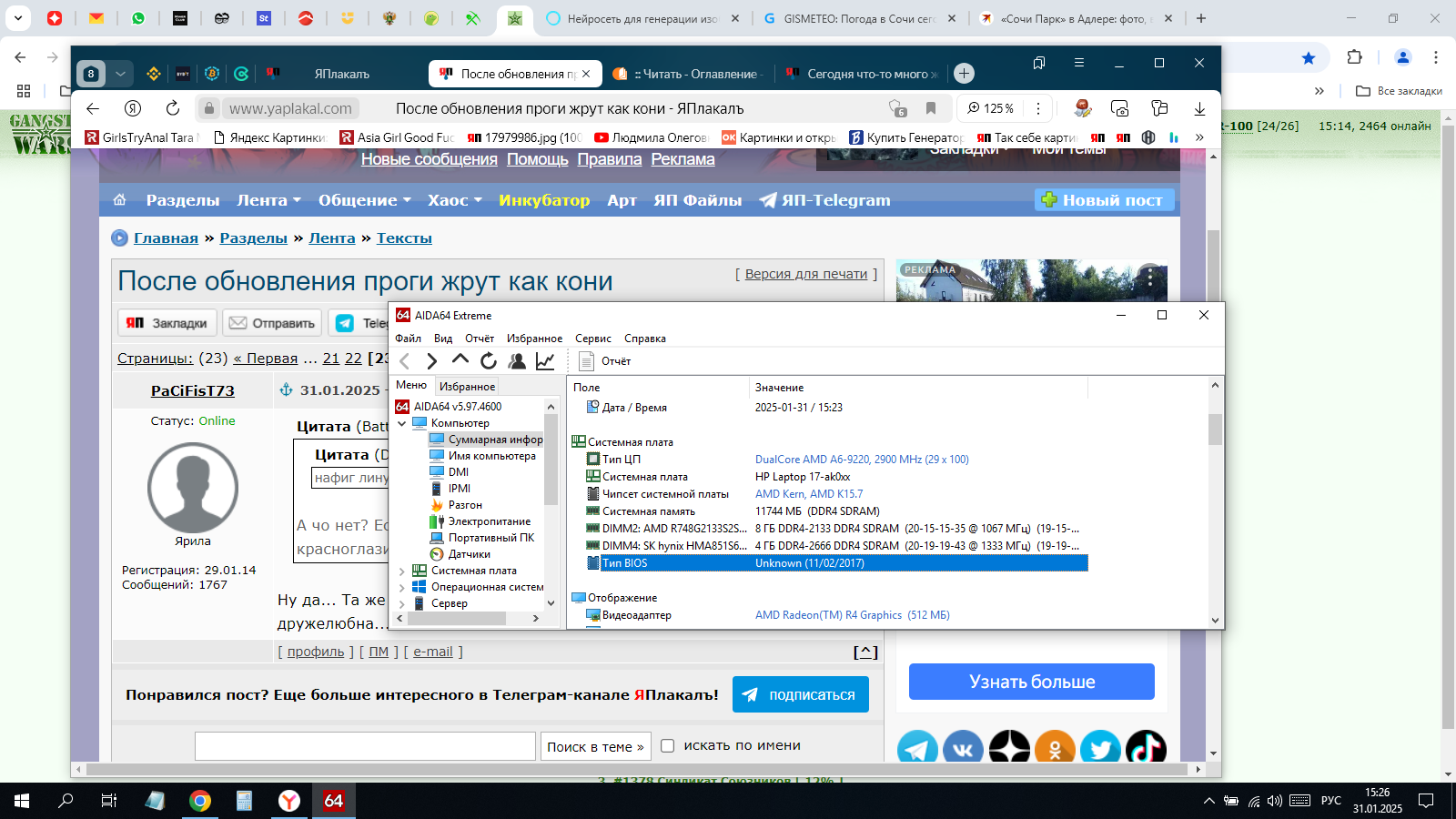Check the искать по имени checkbox
Screen dimensions: 1456x819
tap(667, 746)
